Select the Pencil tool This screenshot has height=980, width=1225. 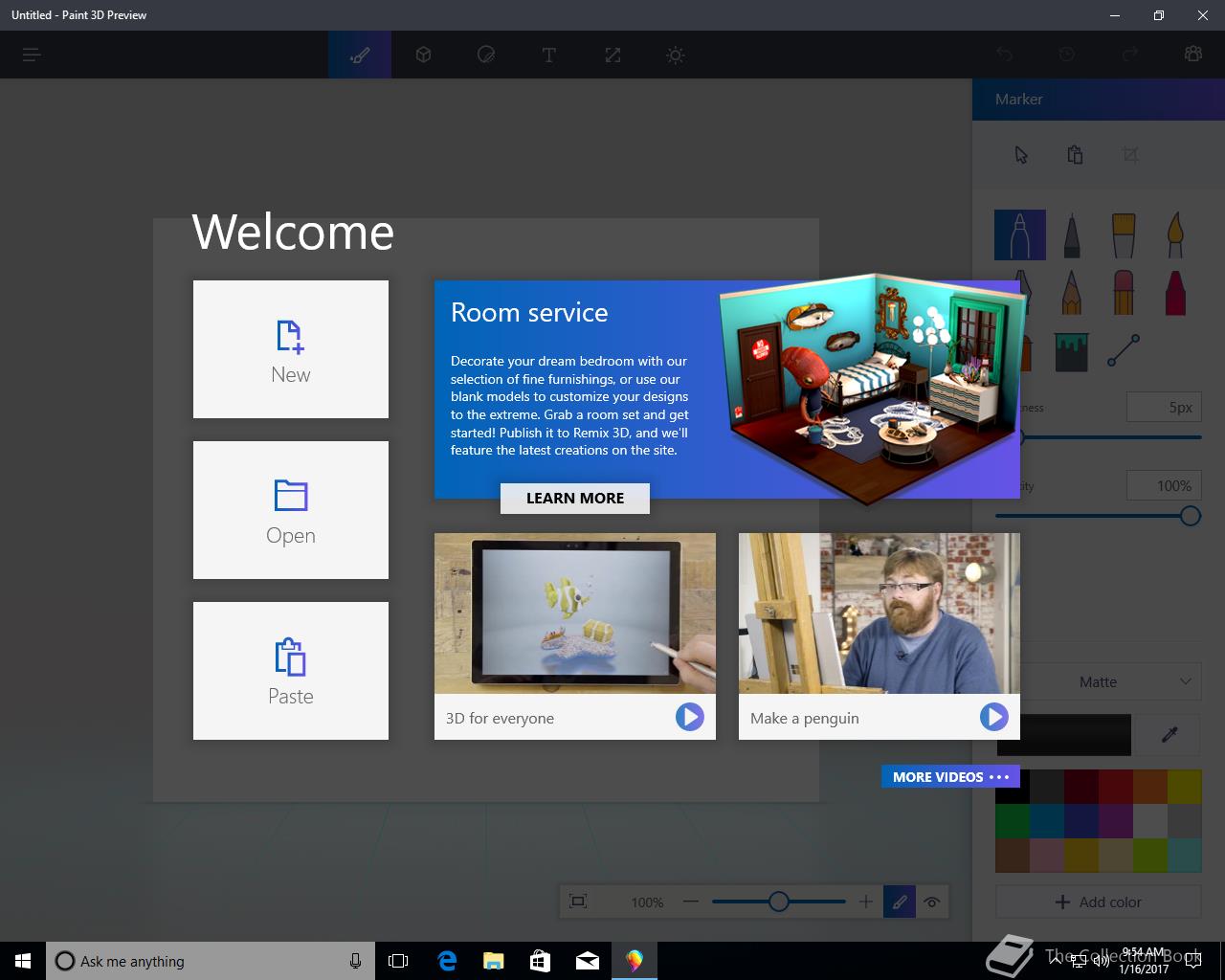(x=1072, y=291)
